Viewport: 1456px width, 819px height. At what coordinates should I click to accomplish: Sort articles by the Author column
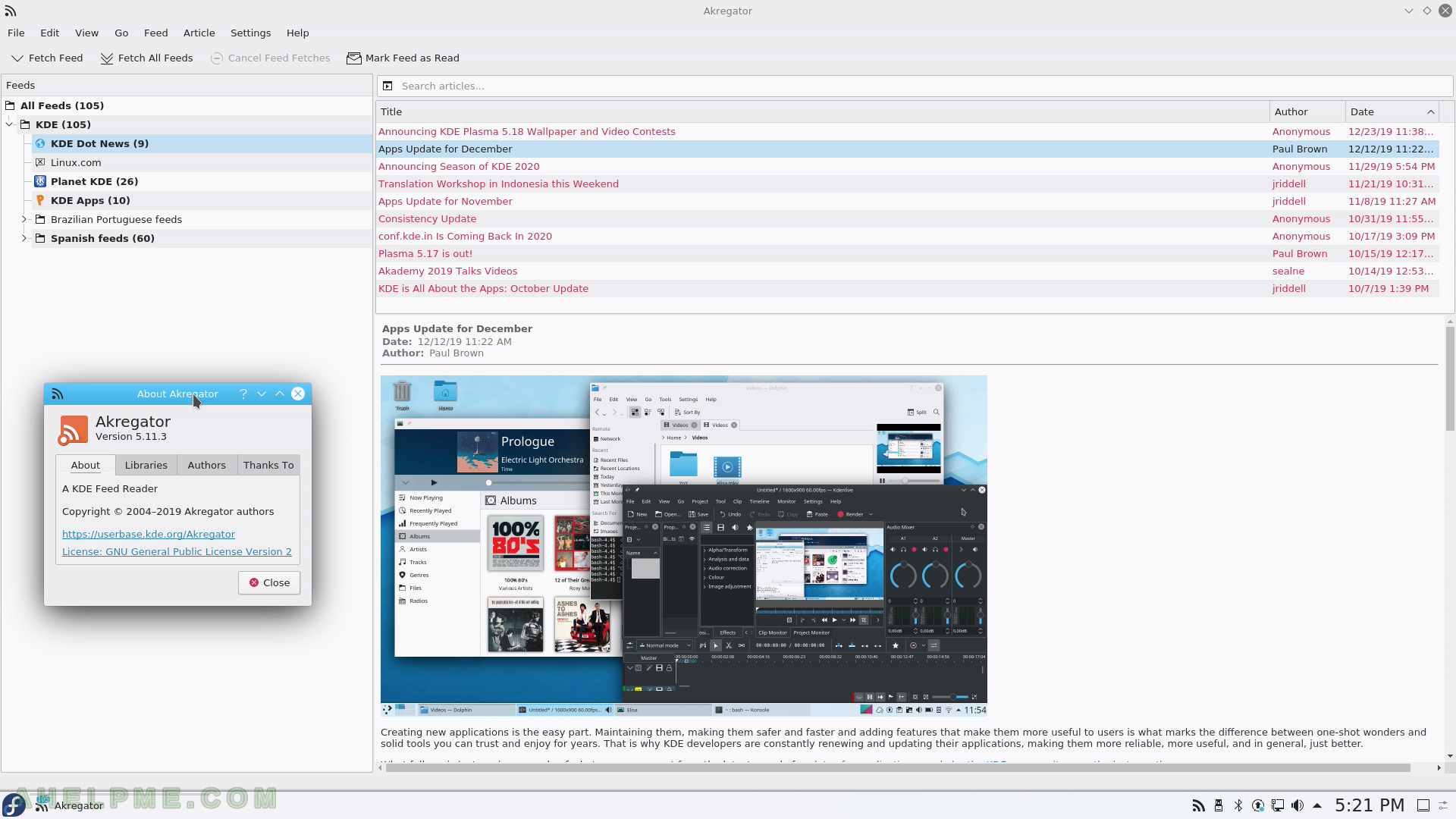pyautogui.click(x=1307, y=111)
